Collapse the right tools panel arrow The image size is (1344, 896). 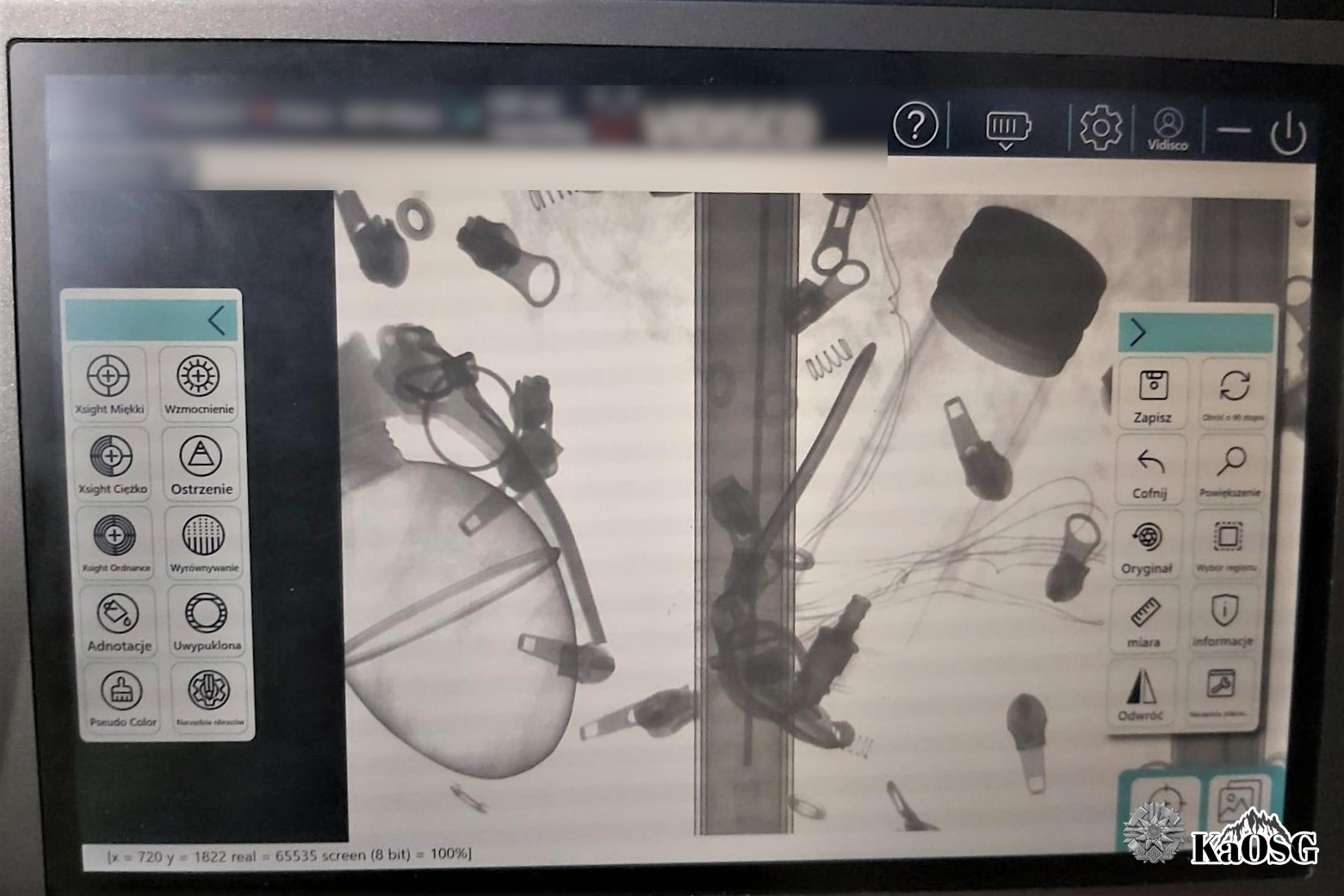pos(1137,332)
